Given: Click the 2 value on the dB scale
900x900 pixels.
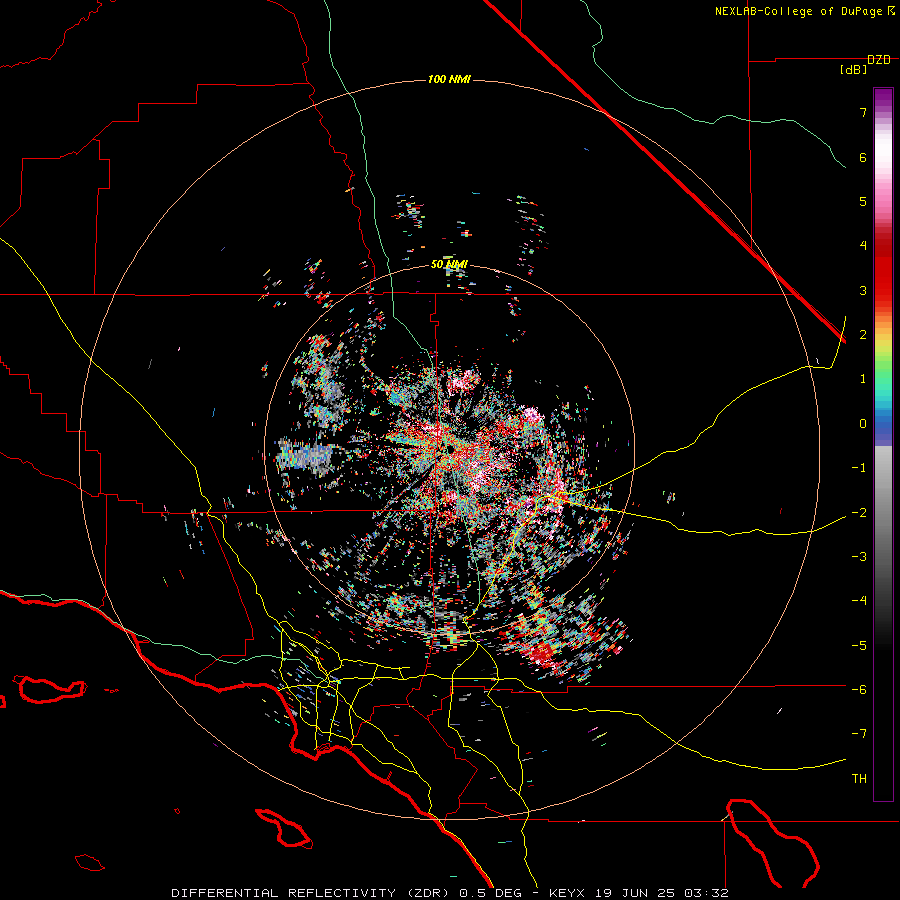Looking at the screenshot, I should click(863, 335).
